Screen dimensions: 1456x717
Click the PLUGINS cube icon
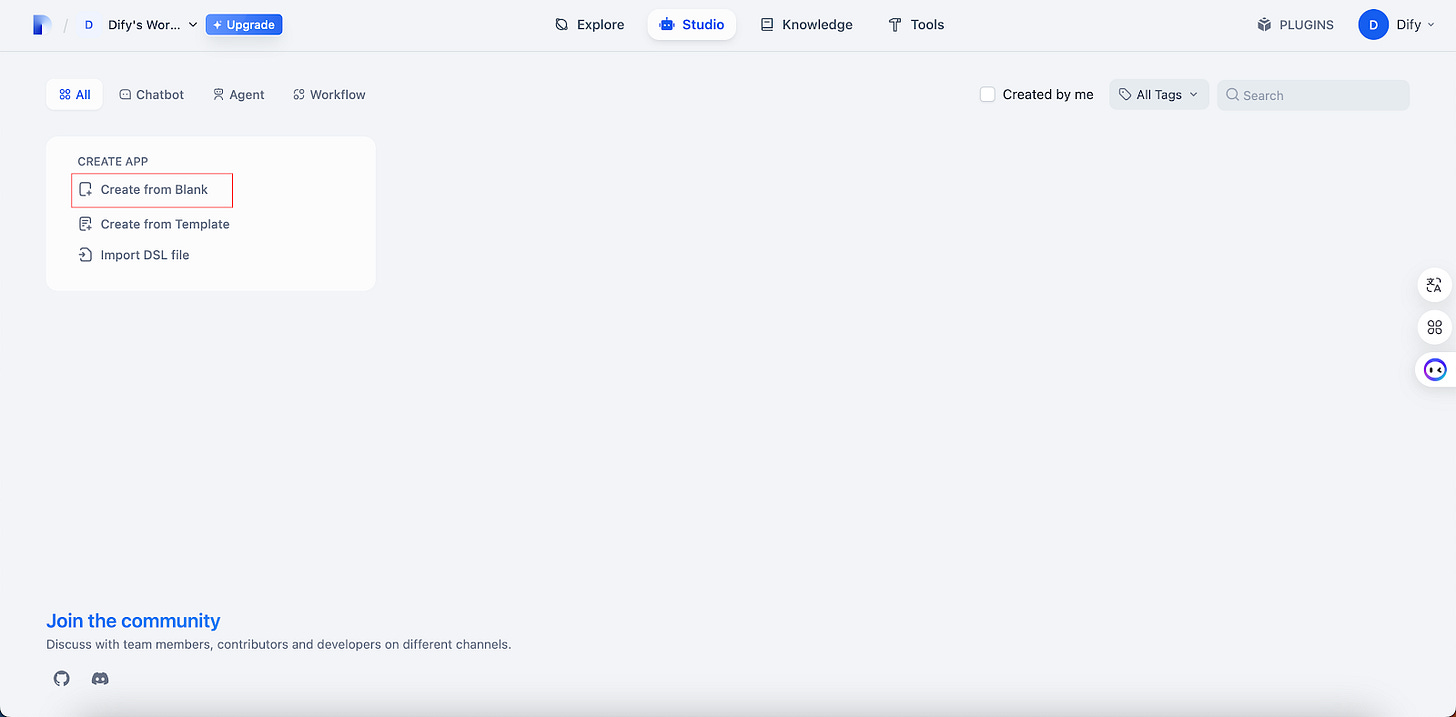pos(1264,25)
